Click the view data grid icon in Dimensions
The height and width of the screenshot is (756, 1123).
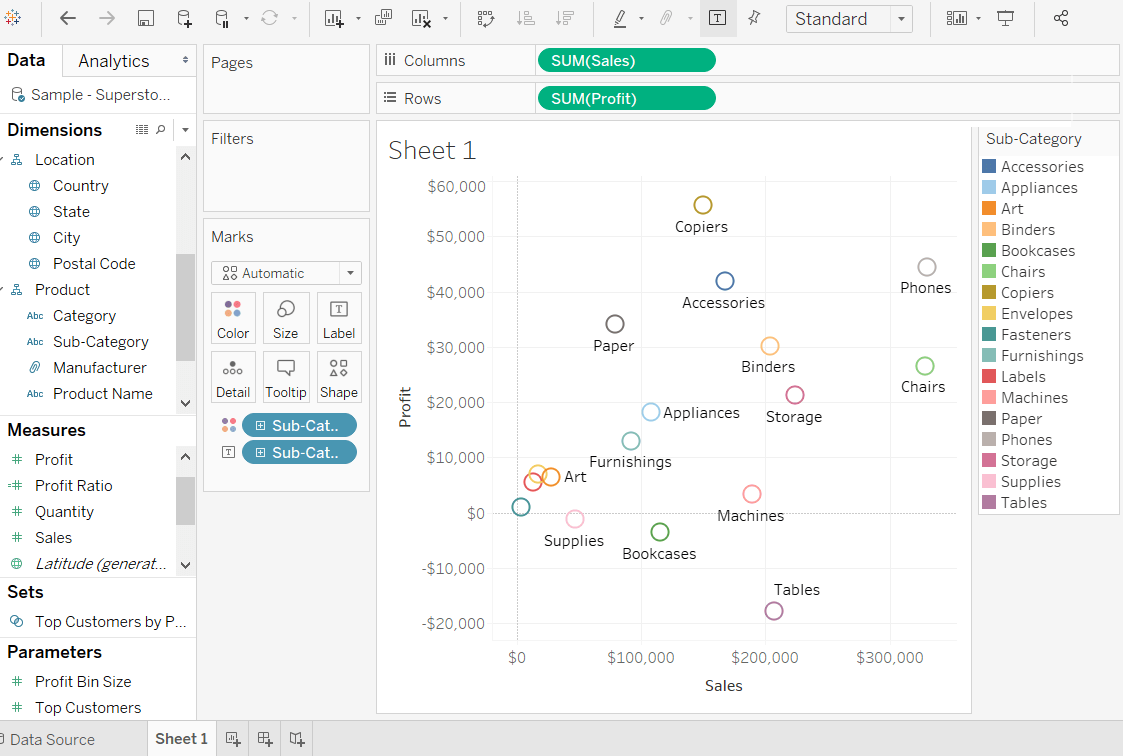pyautogui.click(x=142, y=130)
